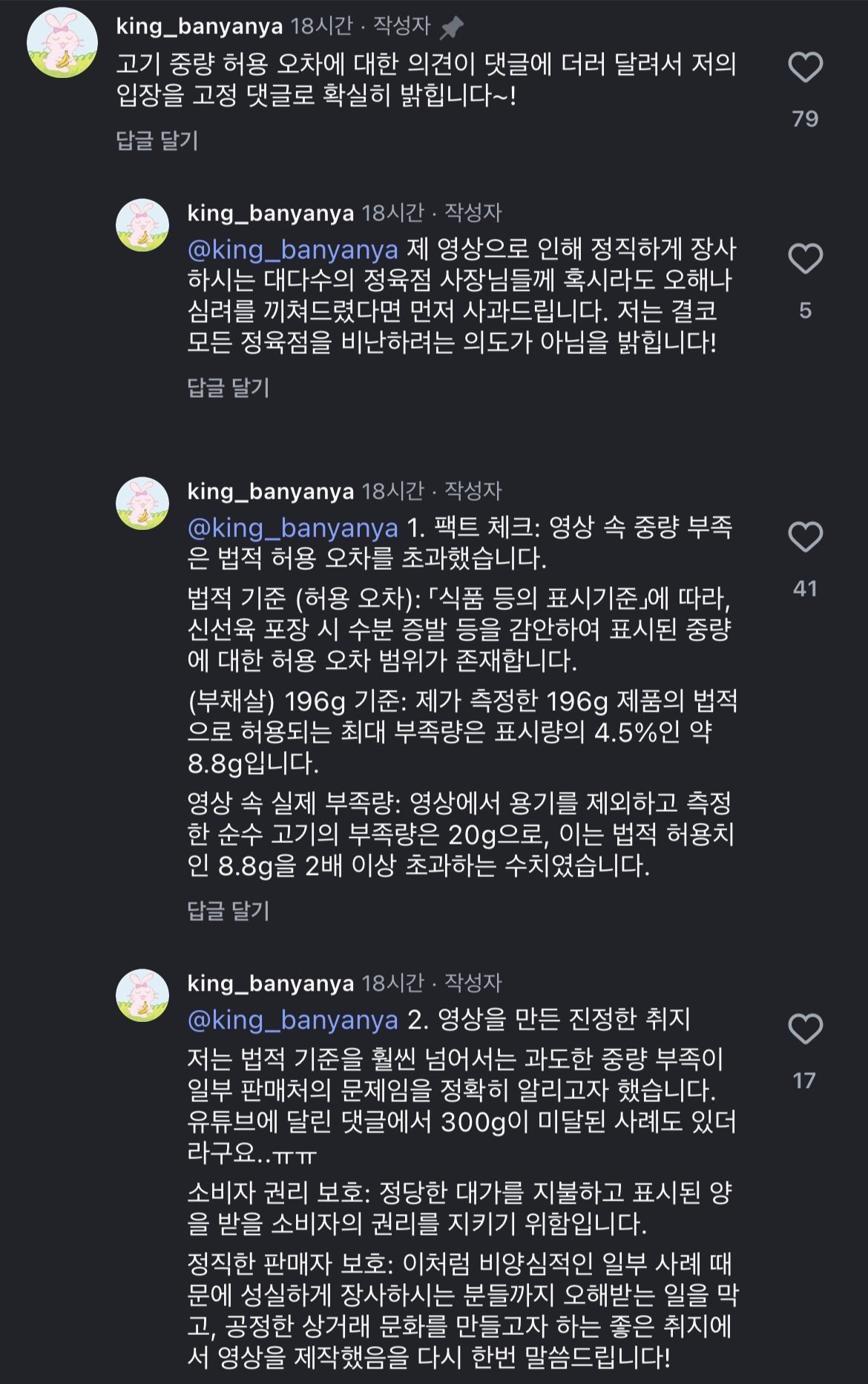Open the king_banyanya username on the pinned comment
Image resolution: width=868 pixels, height=1384 pixels.
(x=200, y=27)
